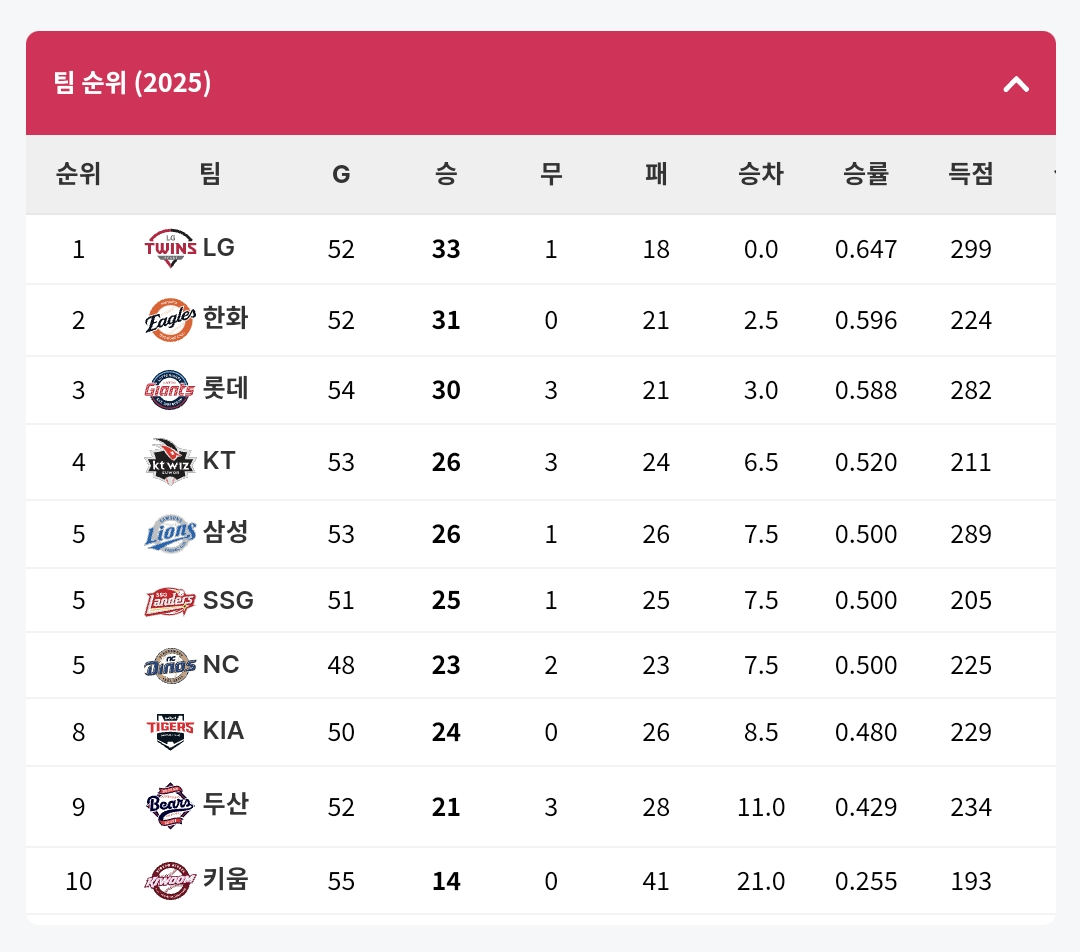Click the 팀 순위 (2025) title
Screen dimensions: 1080x952
[132, 83]
